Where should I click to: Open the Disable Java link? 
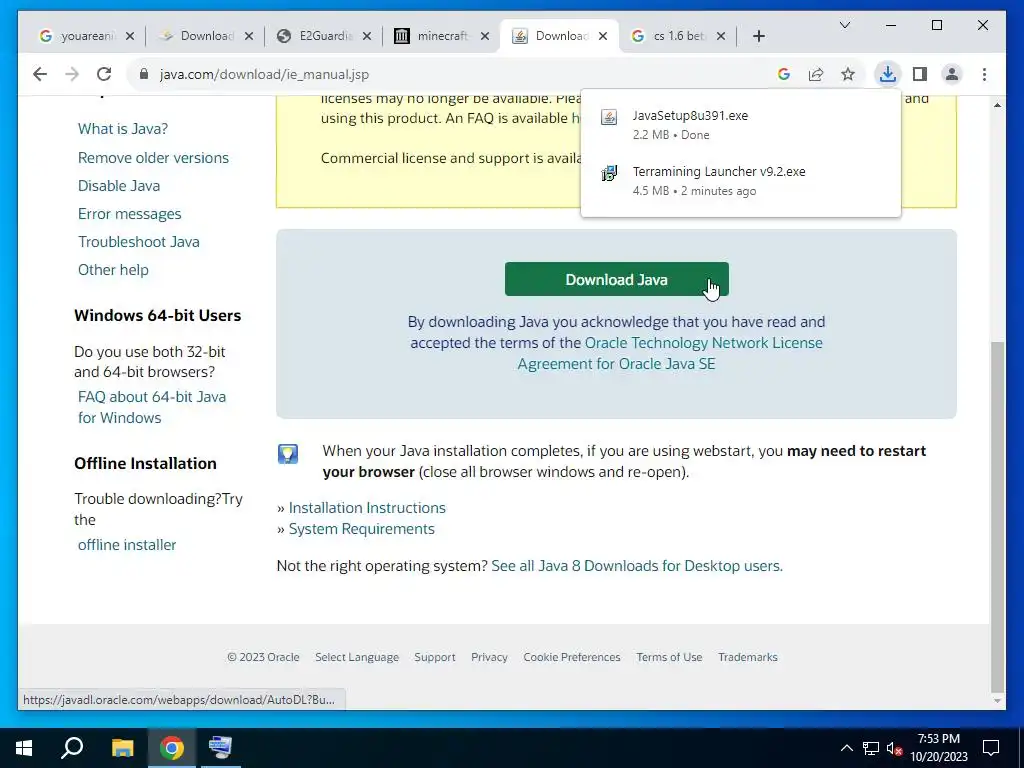point(119,186)
